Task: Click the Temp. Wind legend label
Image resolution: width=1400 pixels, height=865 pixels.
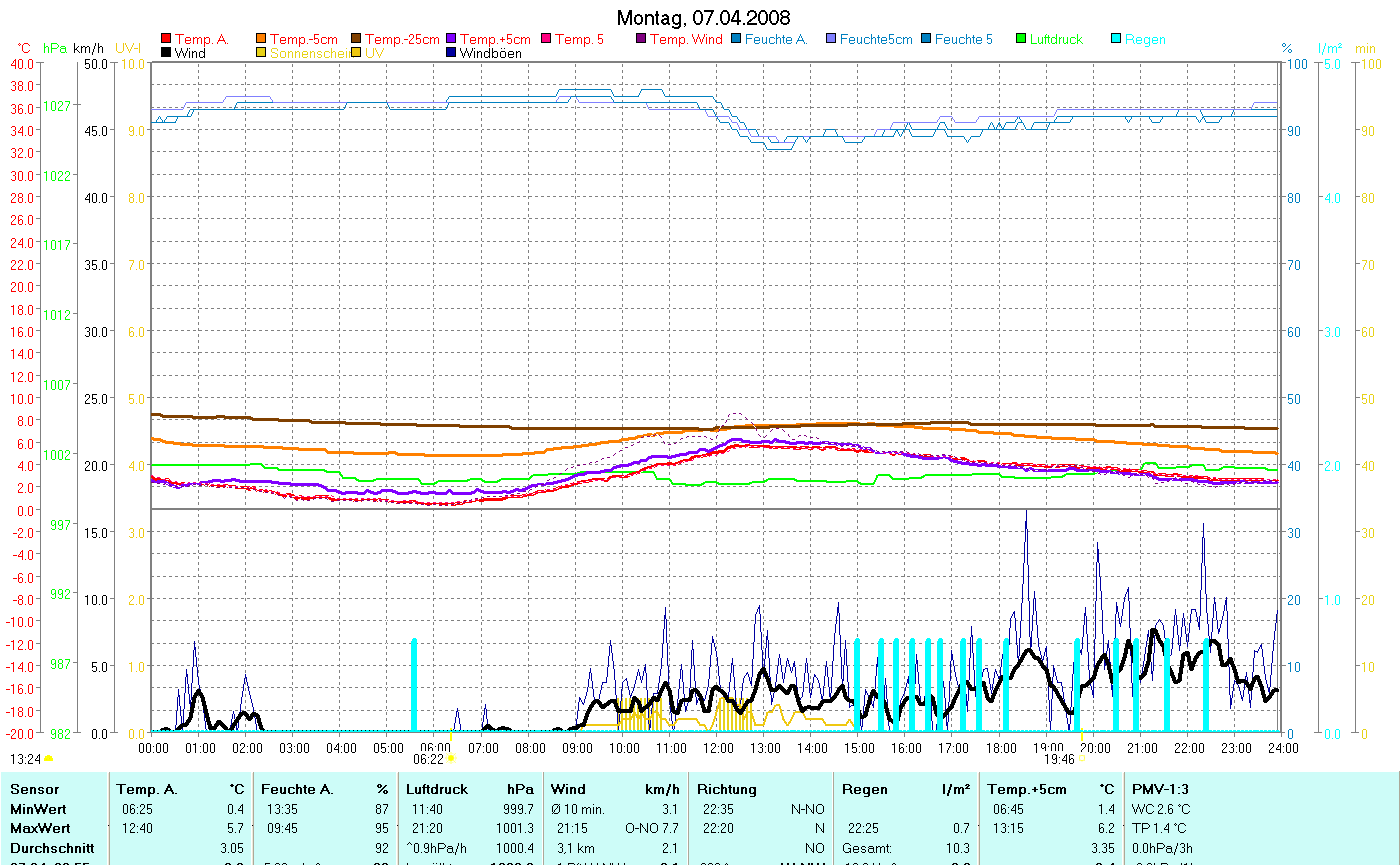Action: click(x=685, y=39)
